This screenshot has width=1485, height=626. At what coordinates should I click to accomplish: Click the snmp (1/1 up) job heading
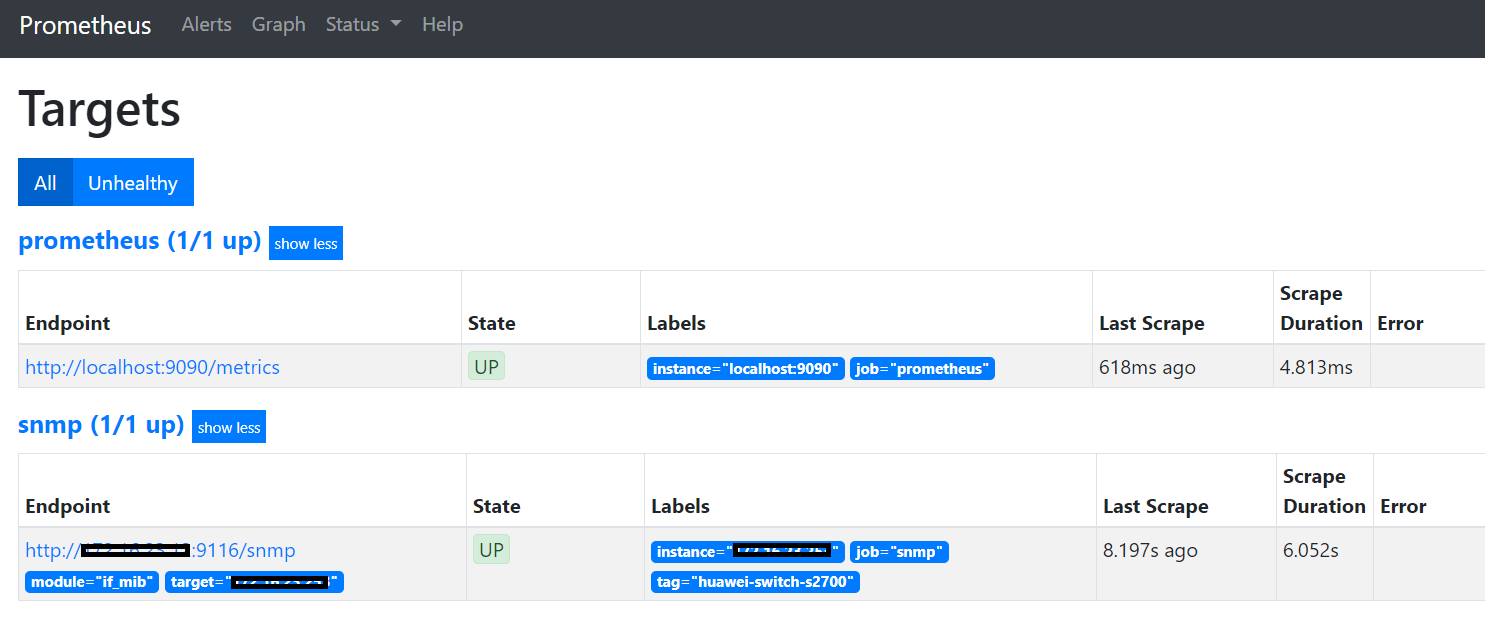101,425
